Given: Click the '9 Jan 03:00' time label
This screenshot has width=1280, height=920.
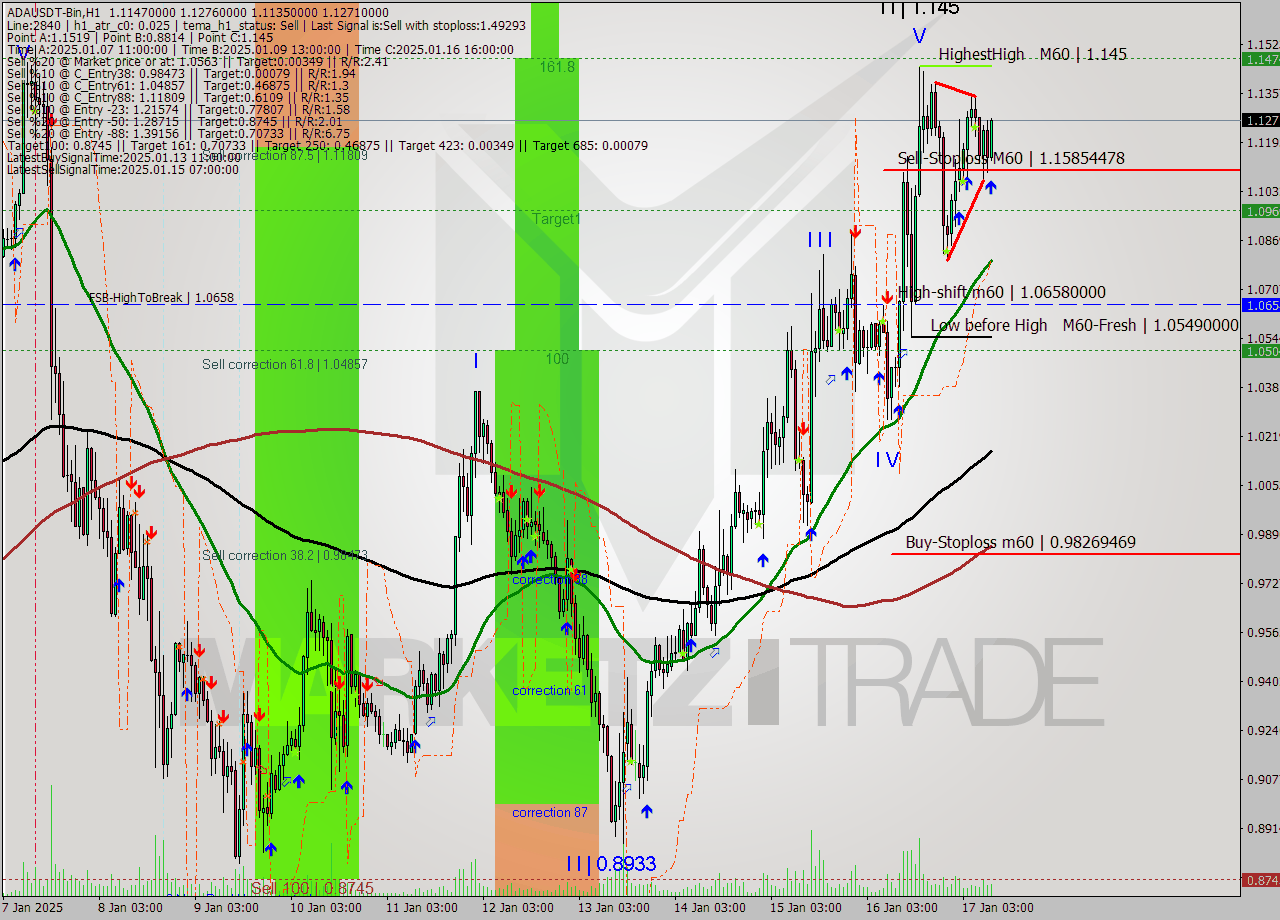Looking at the screenshot, I should click(227, 908).
